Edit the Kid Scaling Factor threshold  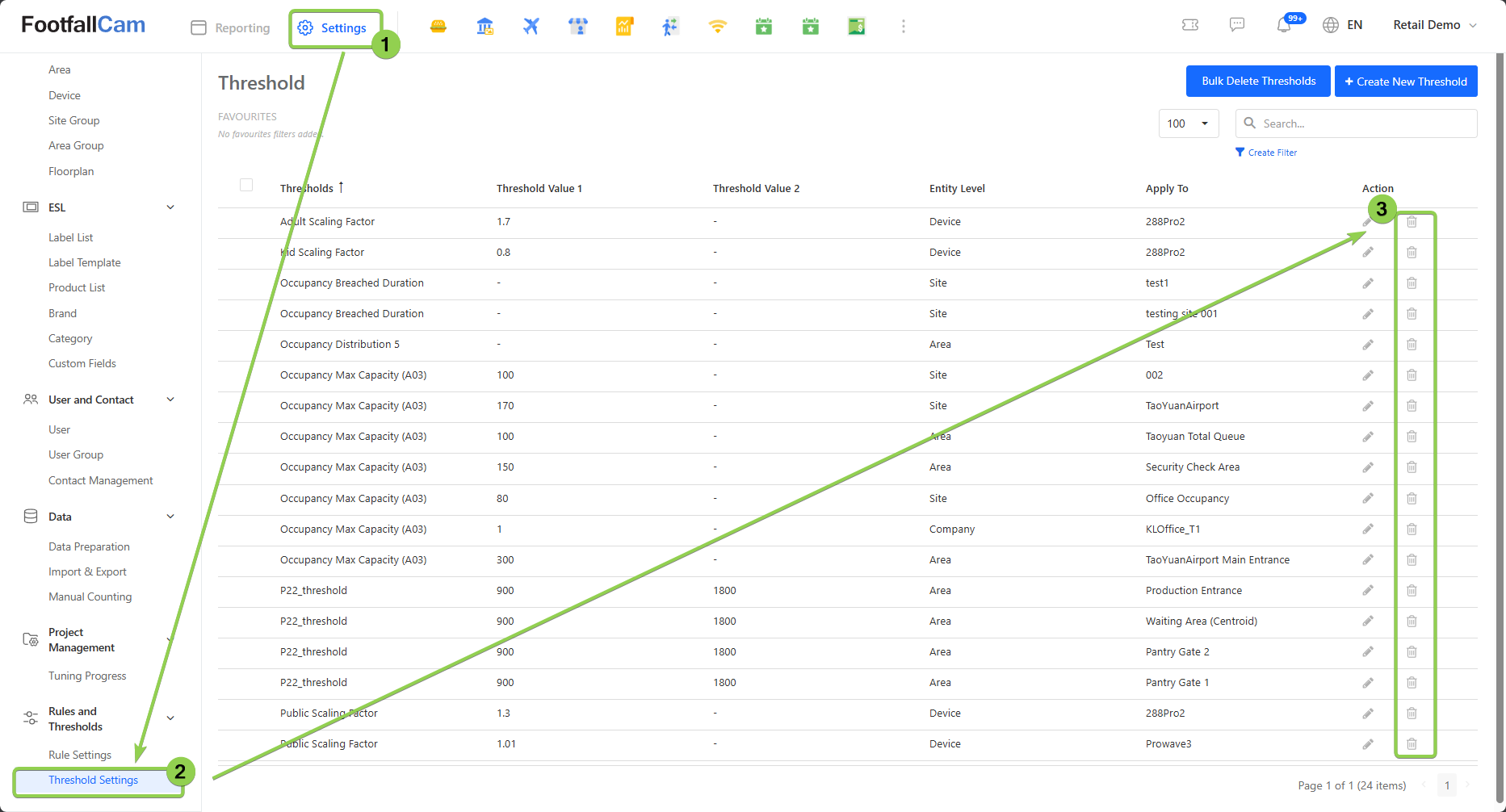[1368, 253]
